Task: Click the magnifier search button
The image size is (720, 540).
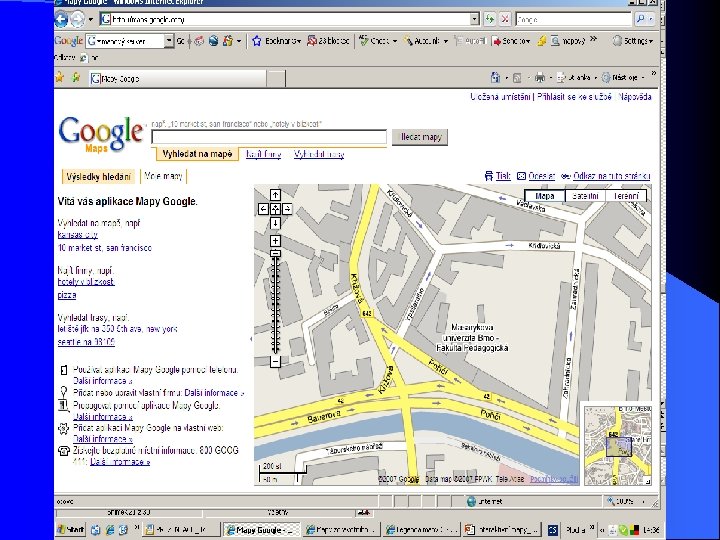Action: click(640, 19)
